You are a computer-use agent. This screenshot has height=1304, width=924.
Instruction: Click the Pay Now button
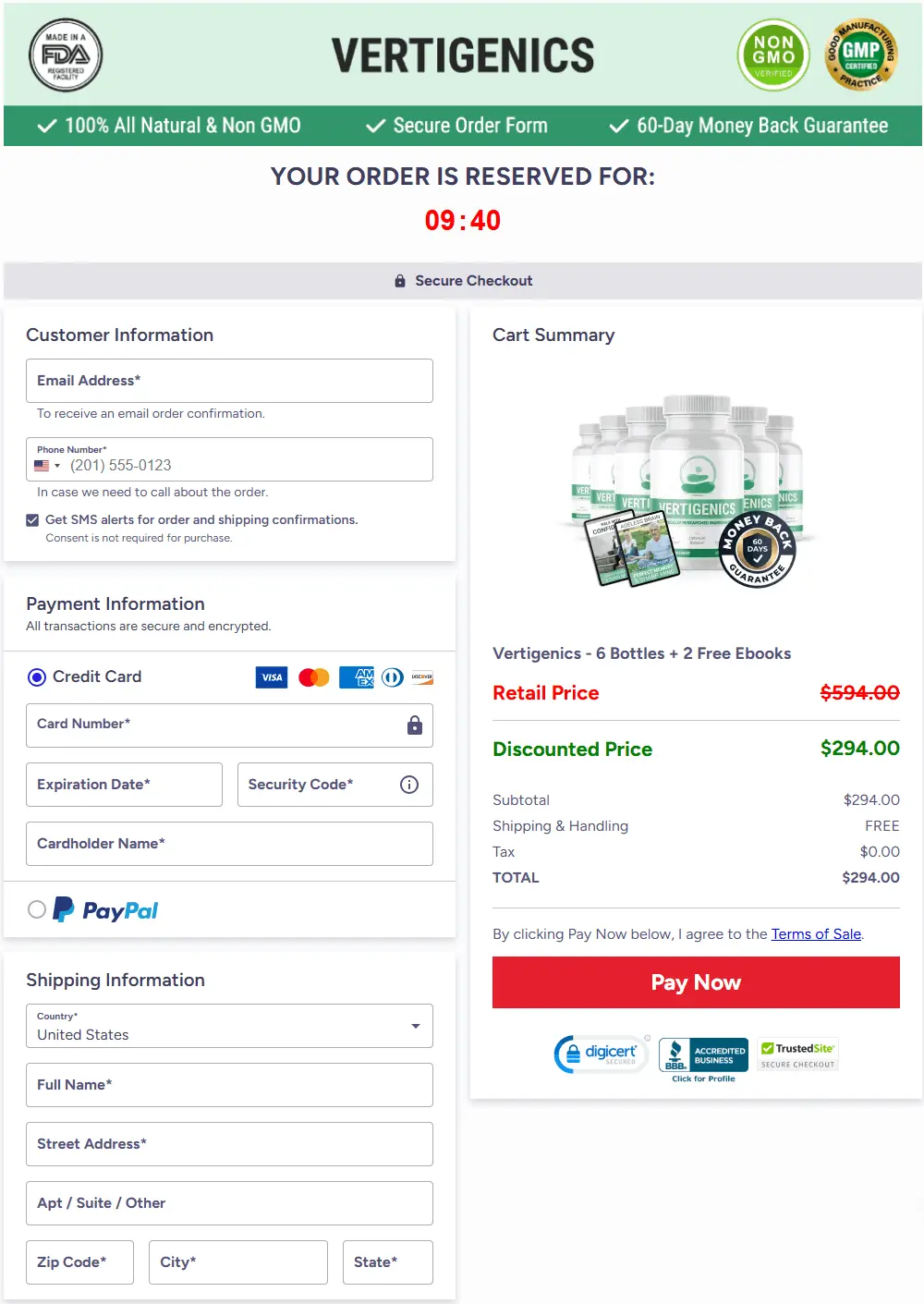[x=696, y=982]
